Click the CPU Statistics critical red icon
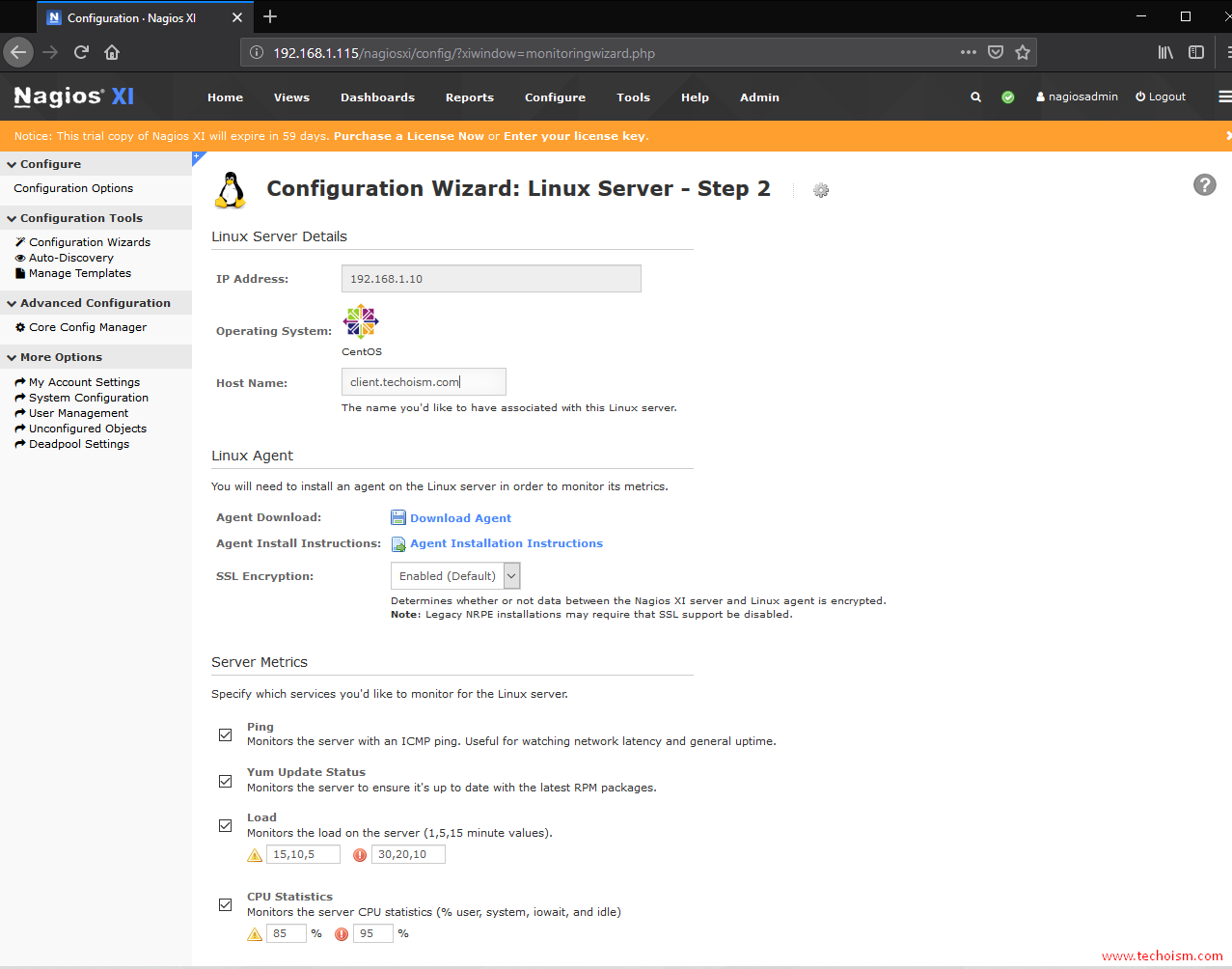This screenshot has height=969, width=1232. click(x=342, y=934)
